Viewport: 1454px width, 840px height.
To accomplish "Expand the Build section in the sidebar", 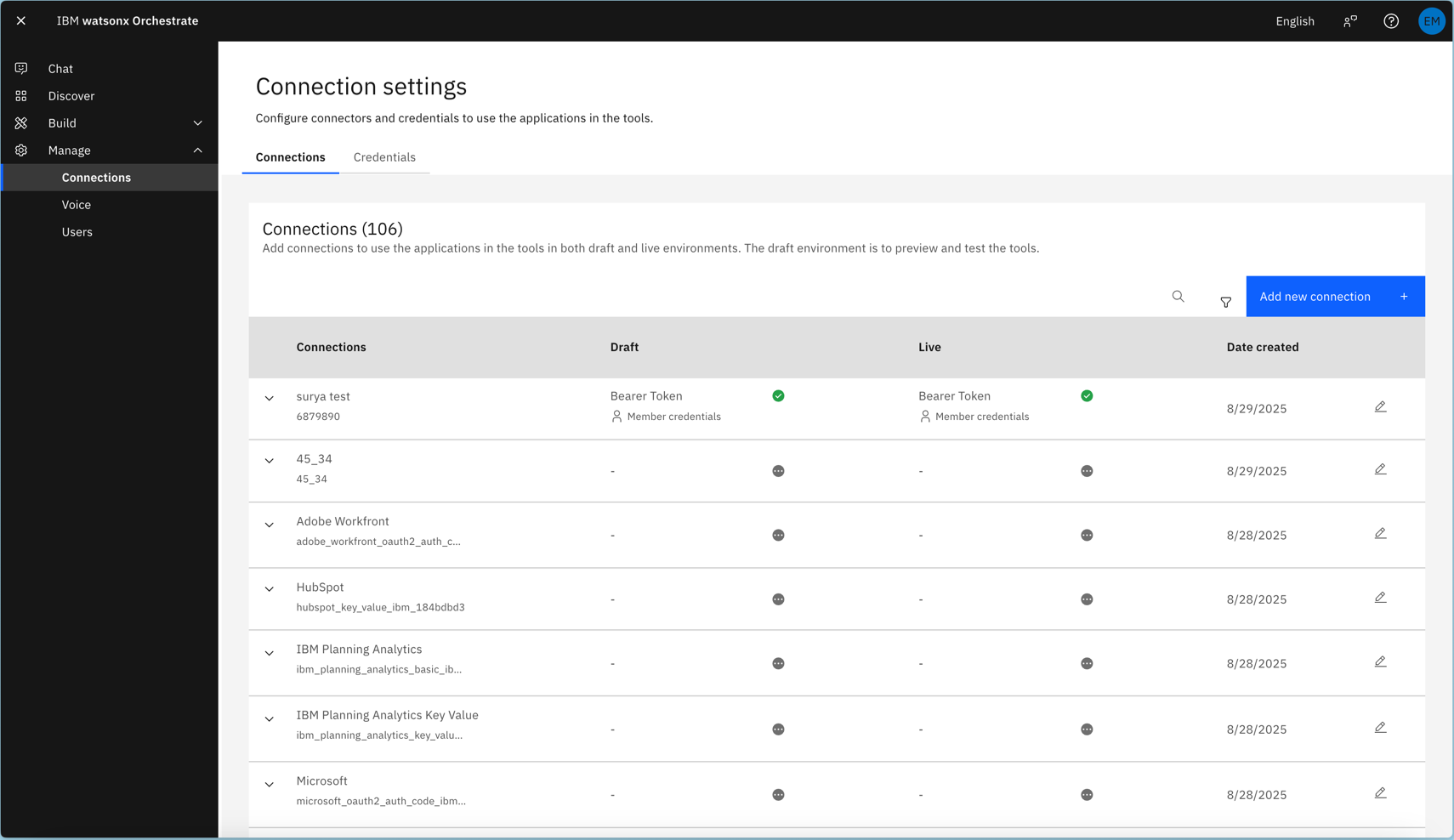I will [x=198, y=122].
